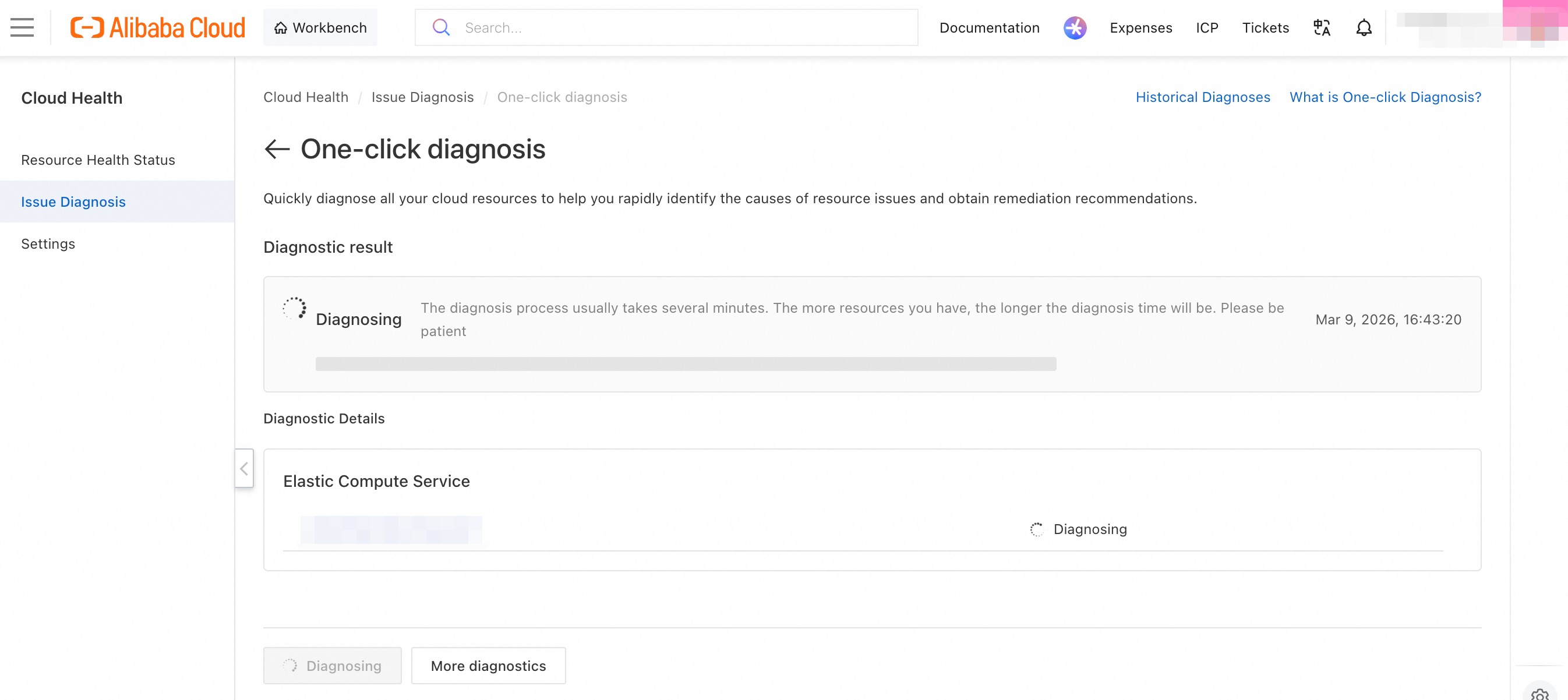Click the language switch icon
Viewport: 1568px width, 700px height.
click(x=1322, y=27)
